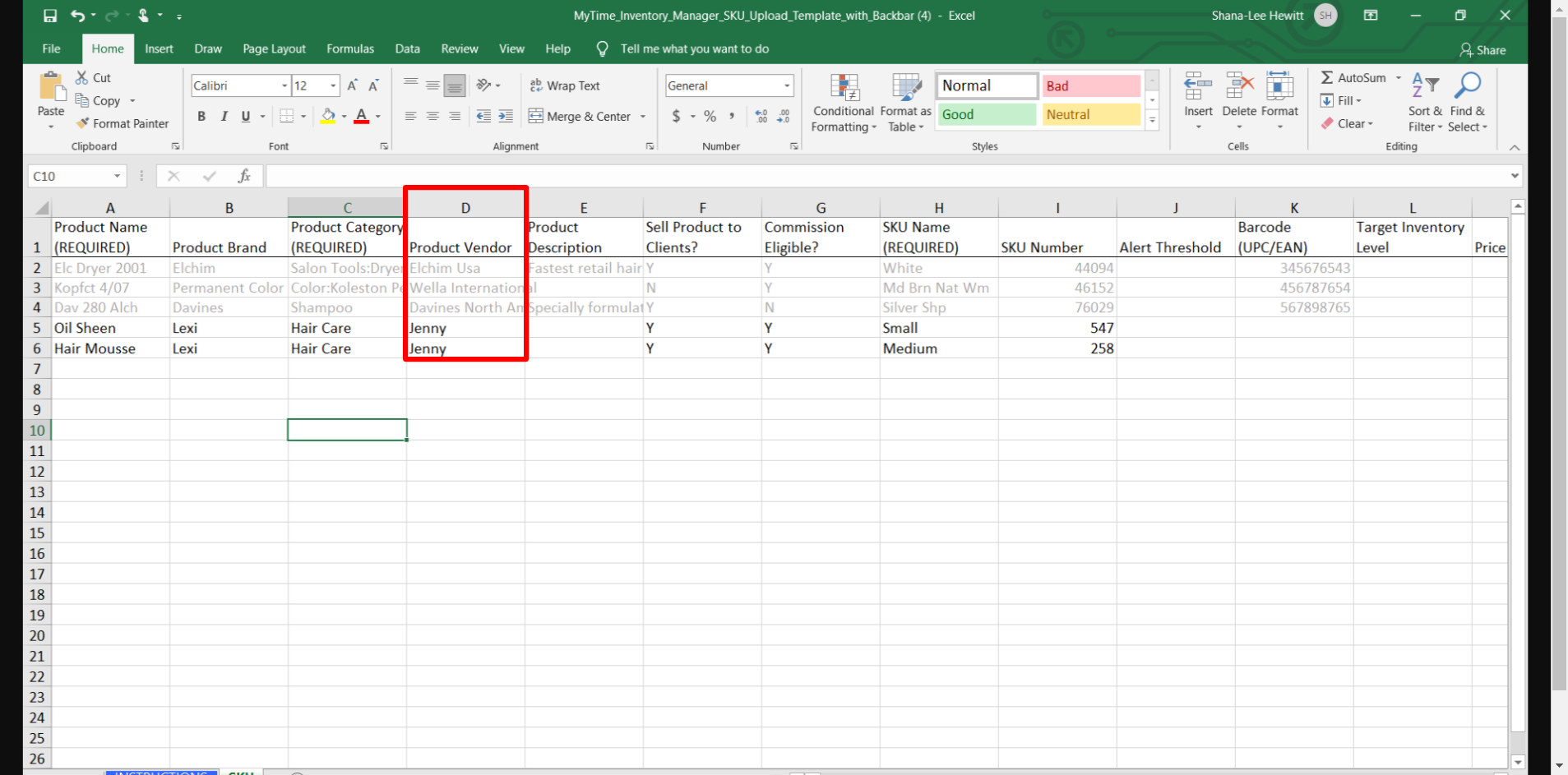Toggle bottom vertical alignment
This screenshot has height=775, width=1568.
[455, 85]
